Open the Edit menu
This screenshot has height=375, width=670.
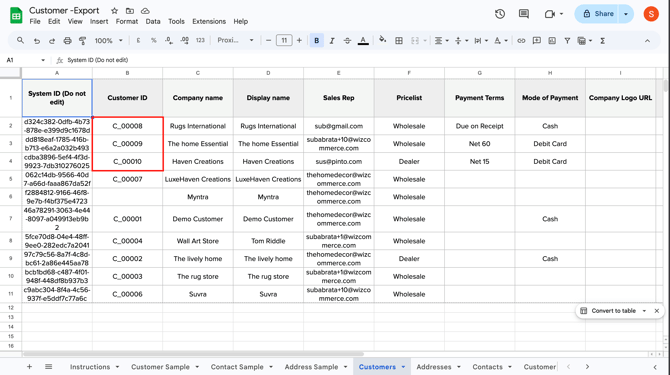pos(54,21)
